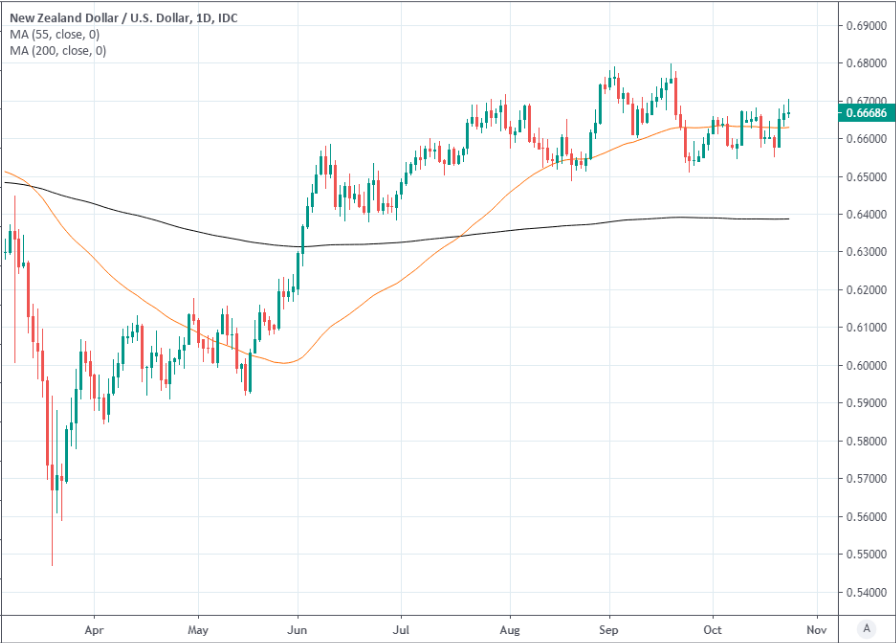Click the auto-scale "A" button
The width and height of the screenshot is (896, 643).
(x=867, y=627)
